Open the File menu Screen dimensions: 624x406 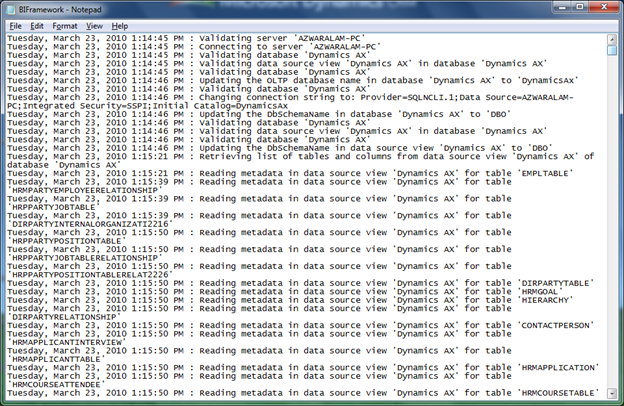(16, 26)
